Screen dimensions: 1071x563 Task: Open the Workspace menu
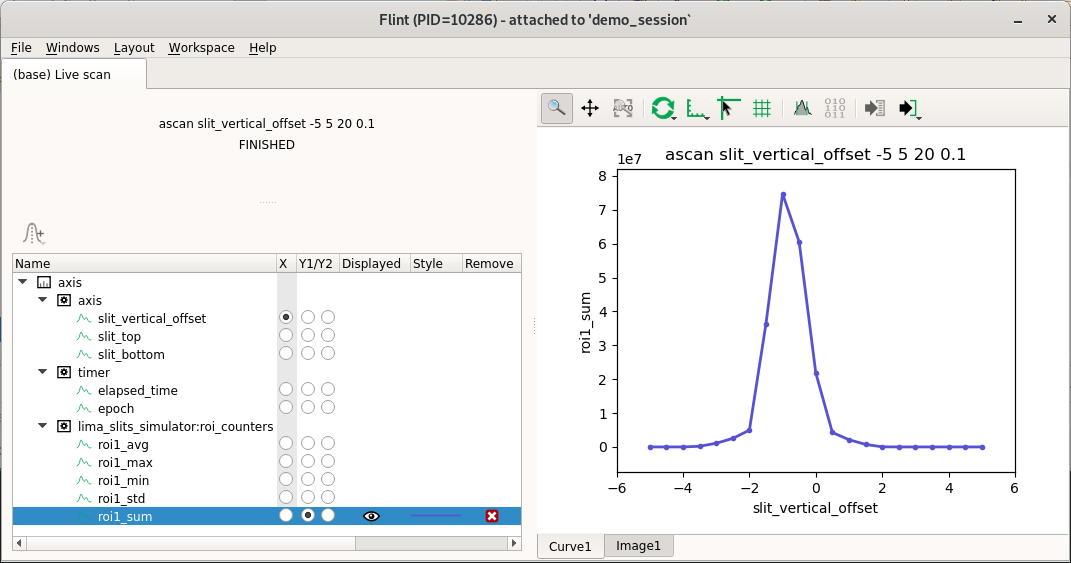(x=201, y=48)
